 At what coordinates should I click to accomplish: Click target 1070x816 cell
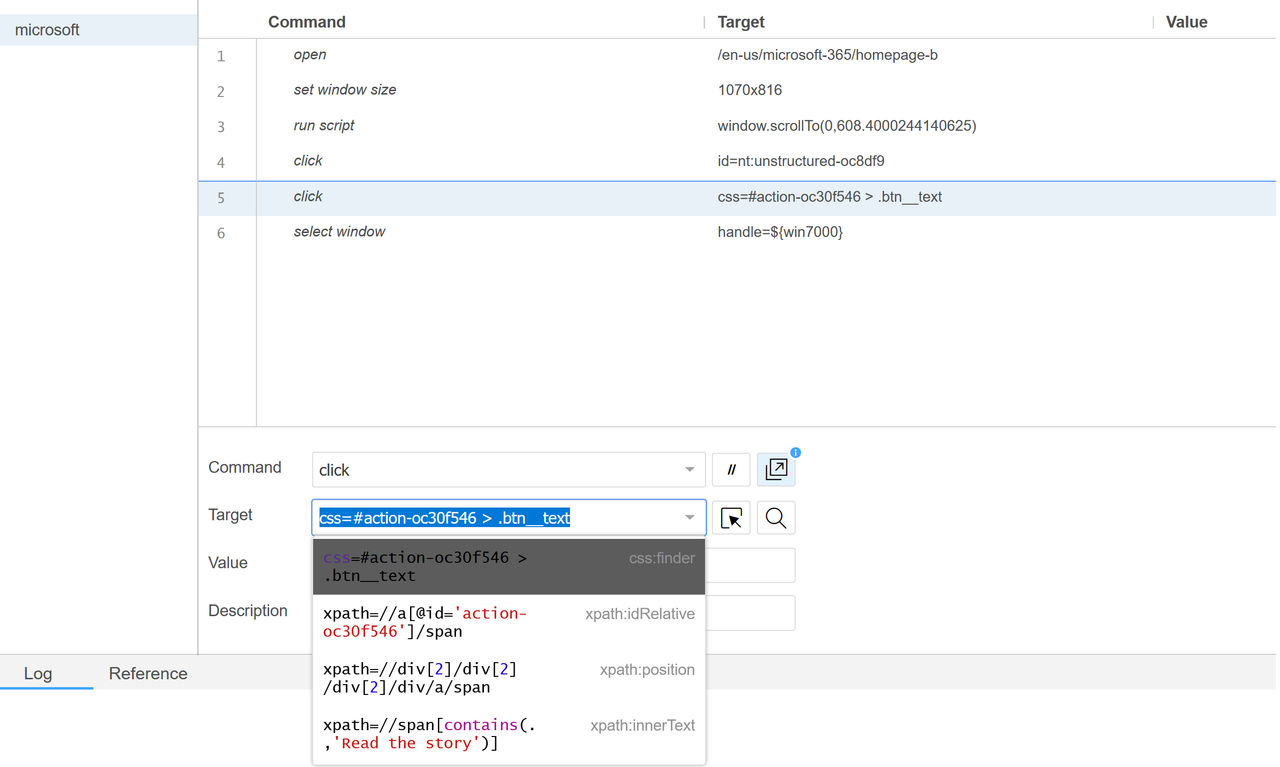[x=750, y=90]
